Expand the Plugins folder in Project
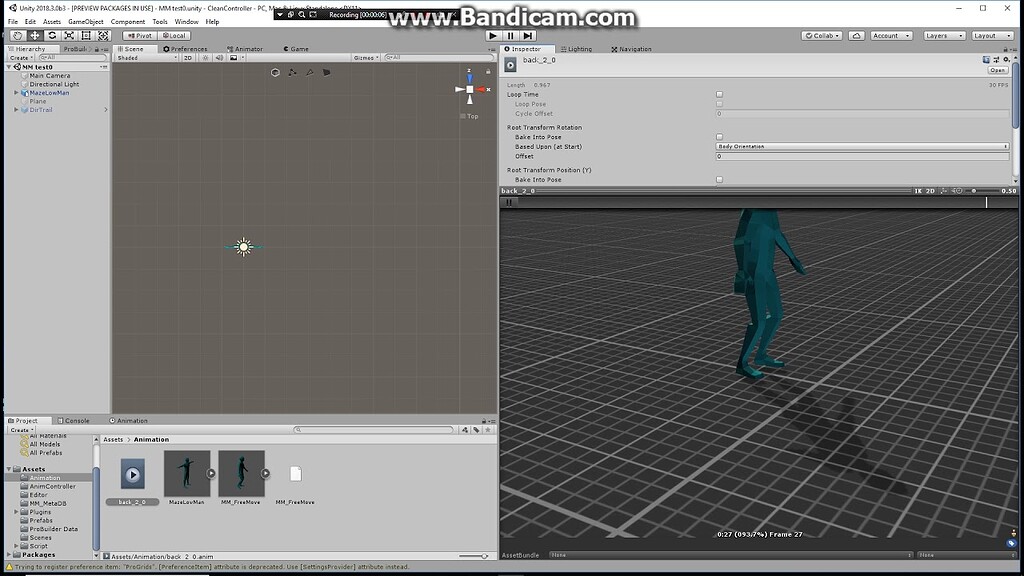Screen dimensions: 1024x576 pos(14,511)
